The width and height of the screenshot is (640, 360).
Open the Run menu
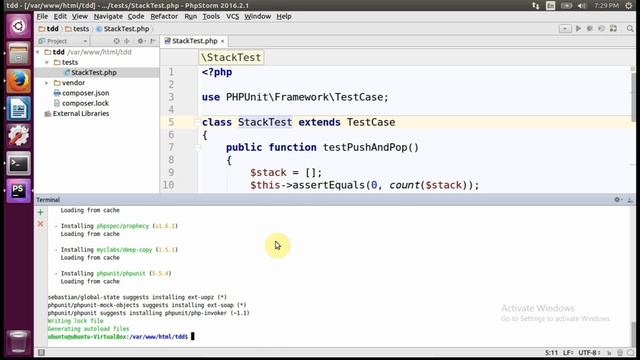coord(191,16)
